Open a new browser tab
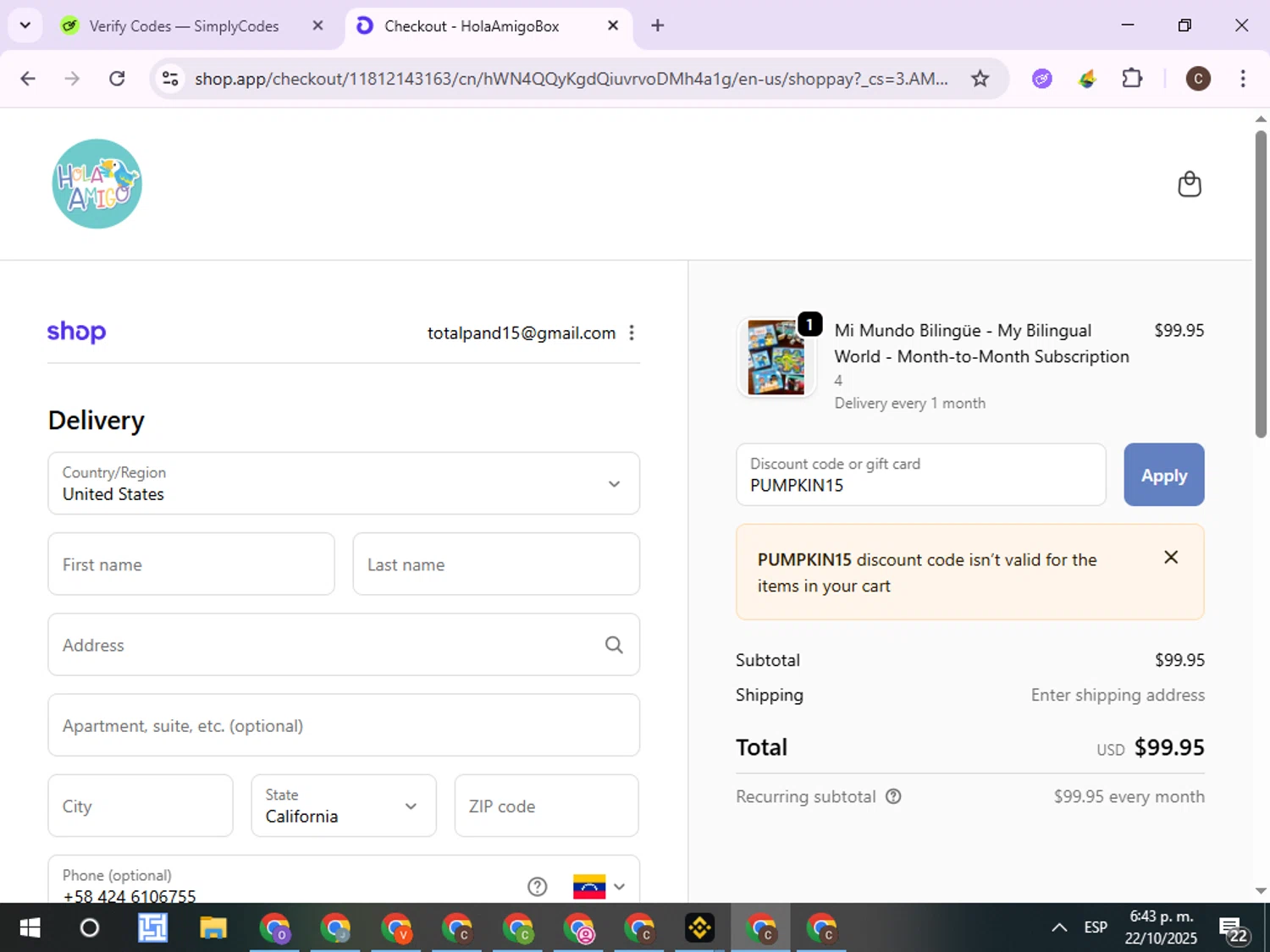This screenshot has width=1270, height=952. coord(657,25)
